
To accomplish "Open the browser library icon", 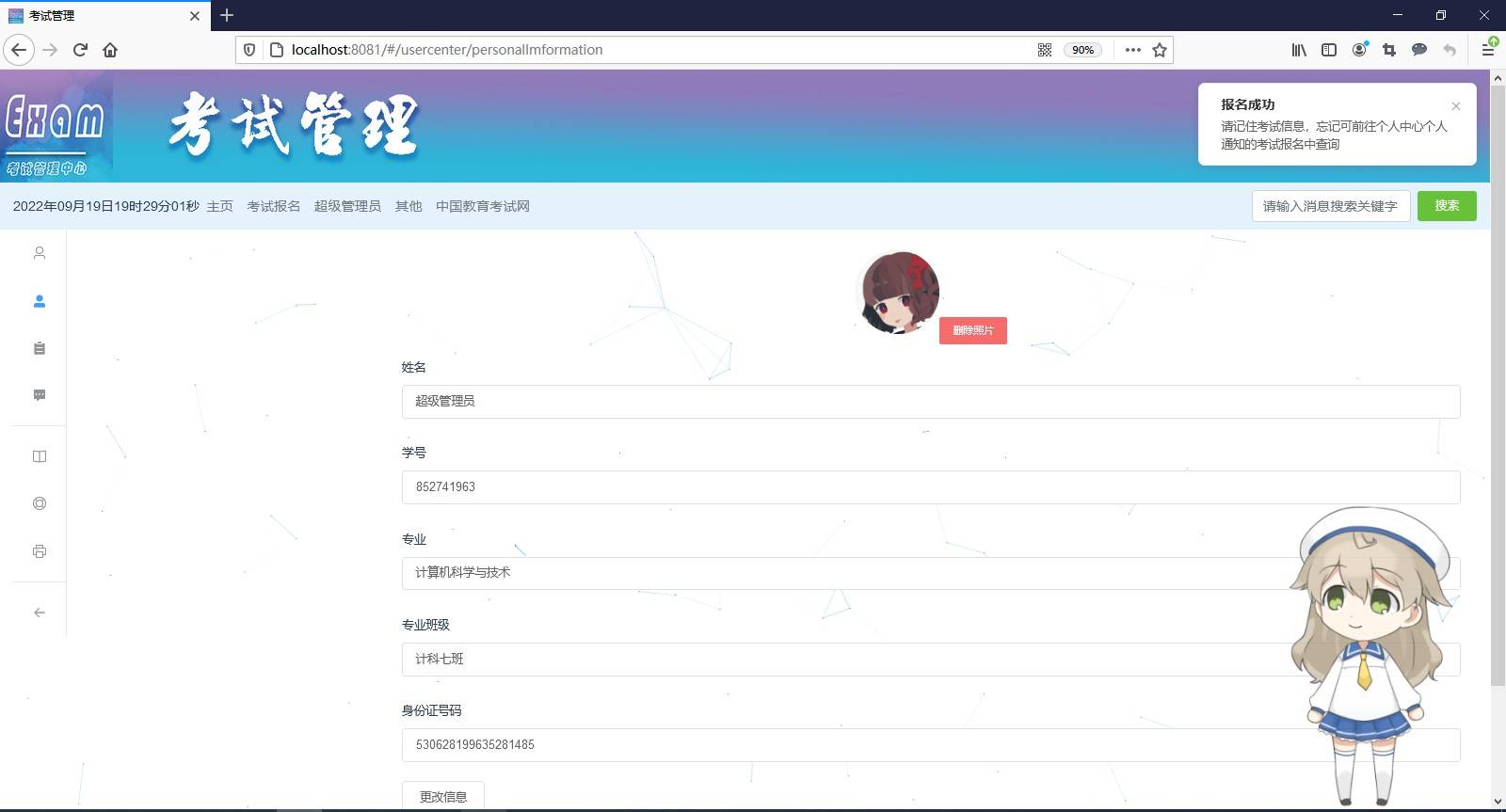I will pos(1299,50).
